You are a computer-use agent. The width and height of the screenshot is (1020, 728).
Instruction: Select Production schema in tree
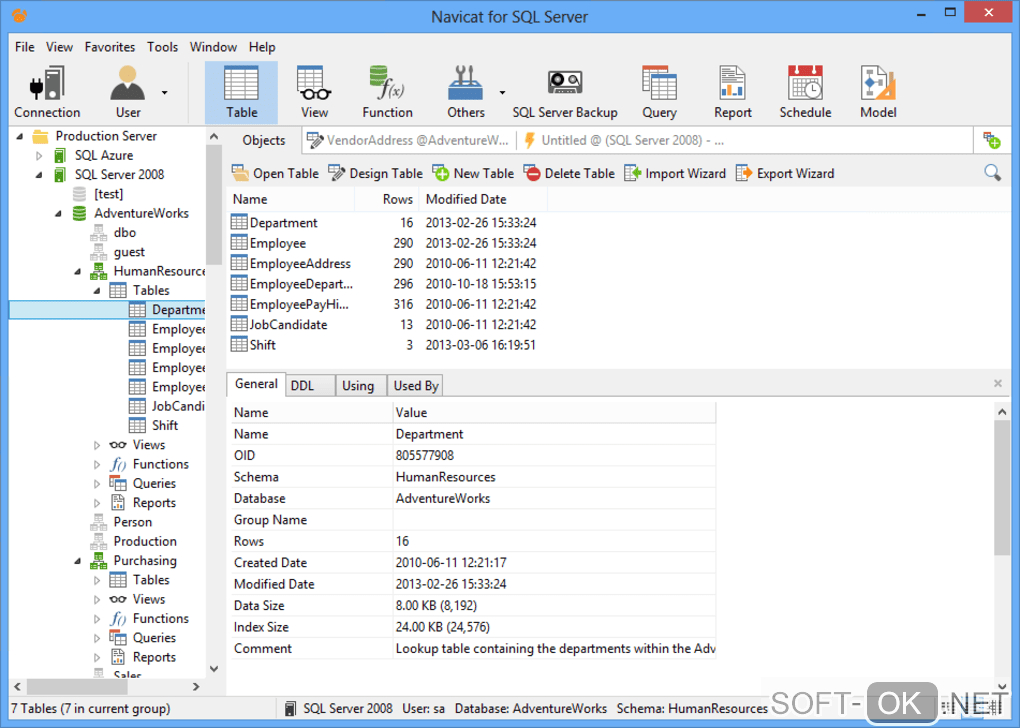(144, 541)
